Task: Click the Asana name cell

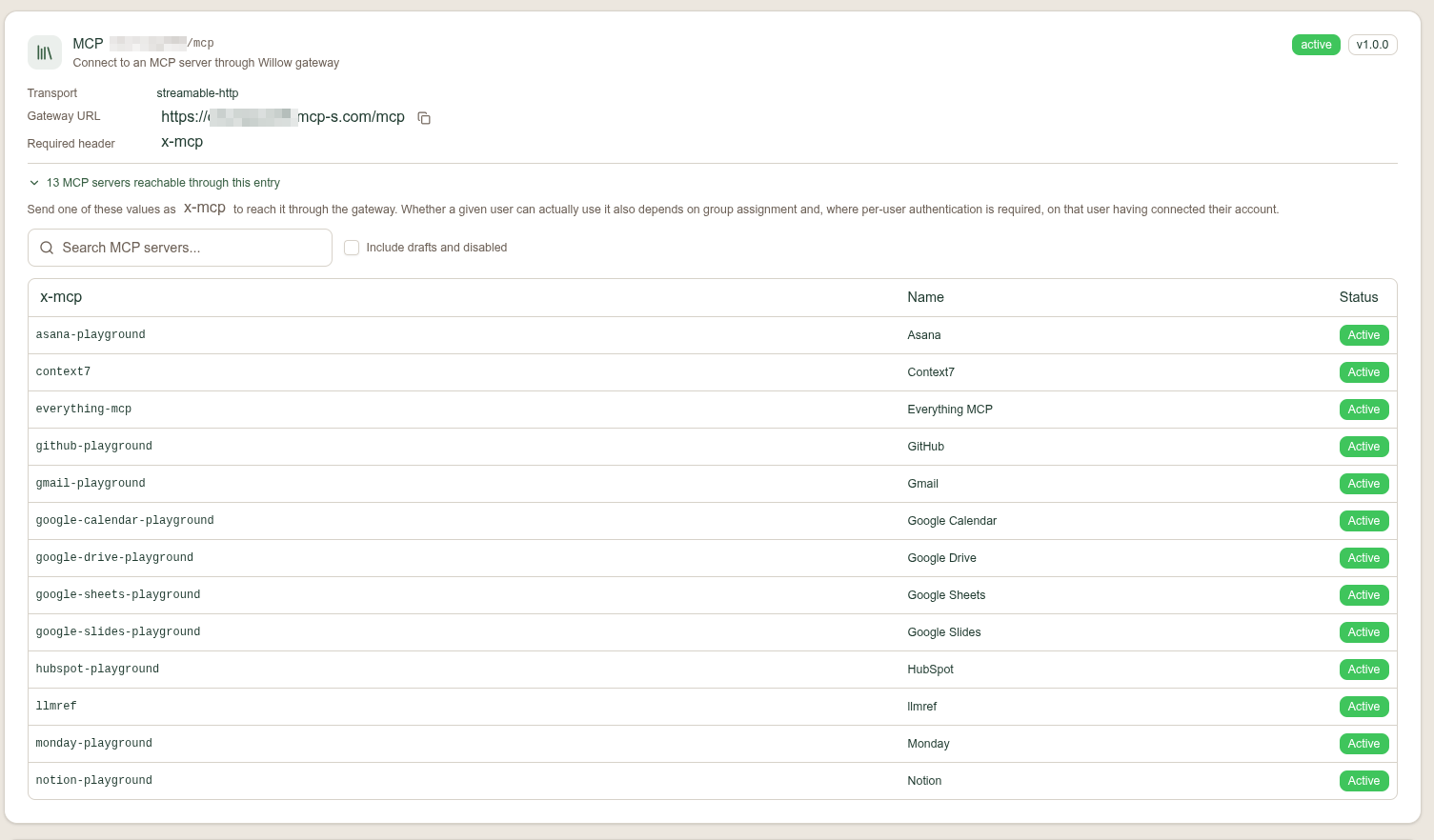Action: pos(924,335)
